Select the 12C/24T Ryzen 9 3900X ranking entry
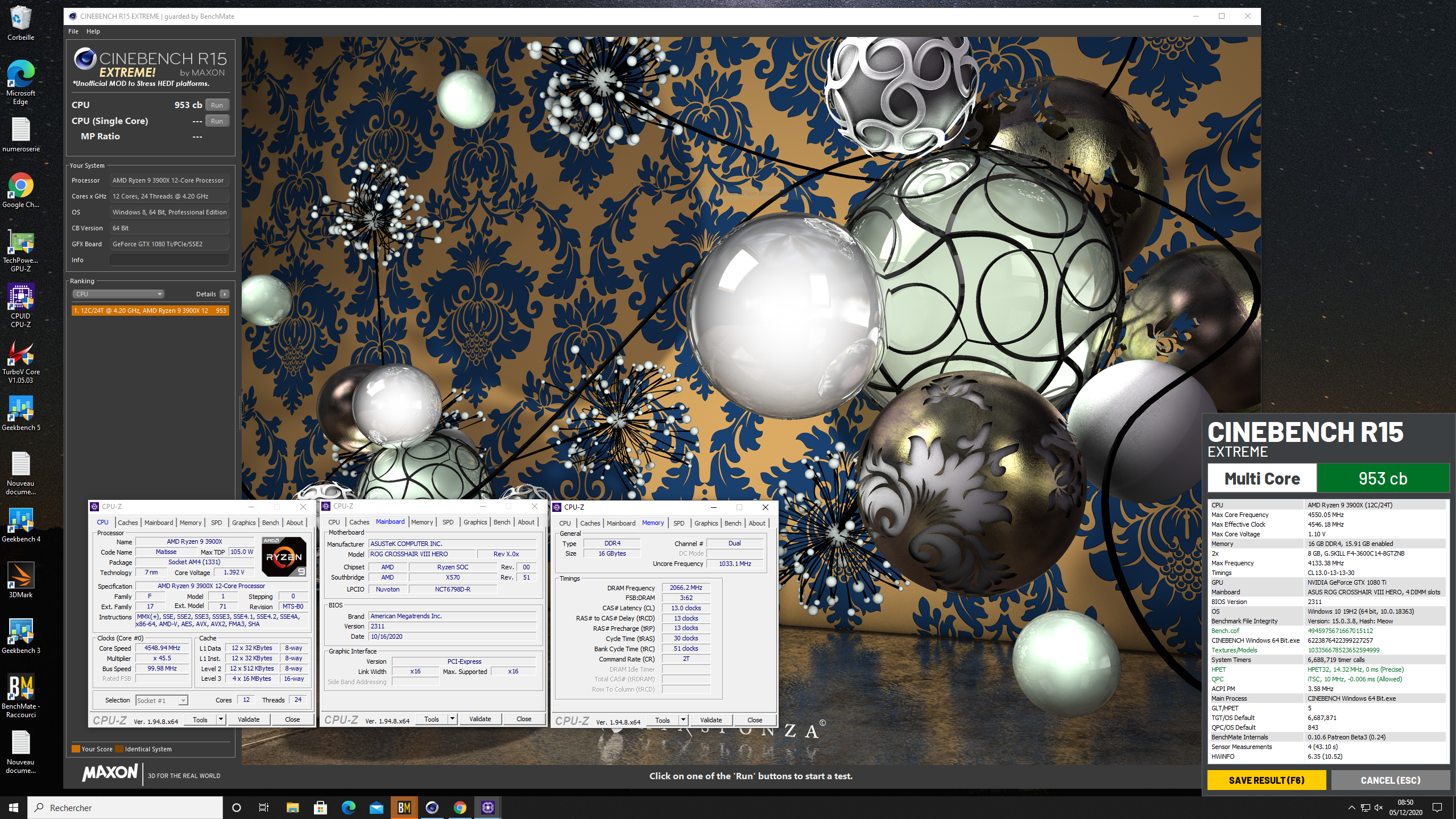 150,311
